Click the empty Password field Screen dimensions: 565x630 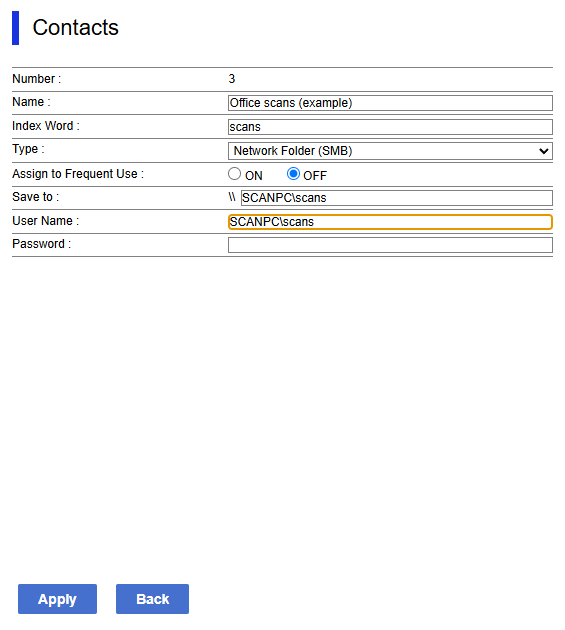coord(390,245)
